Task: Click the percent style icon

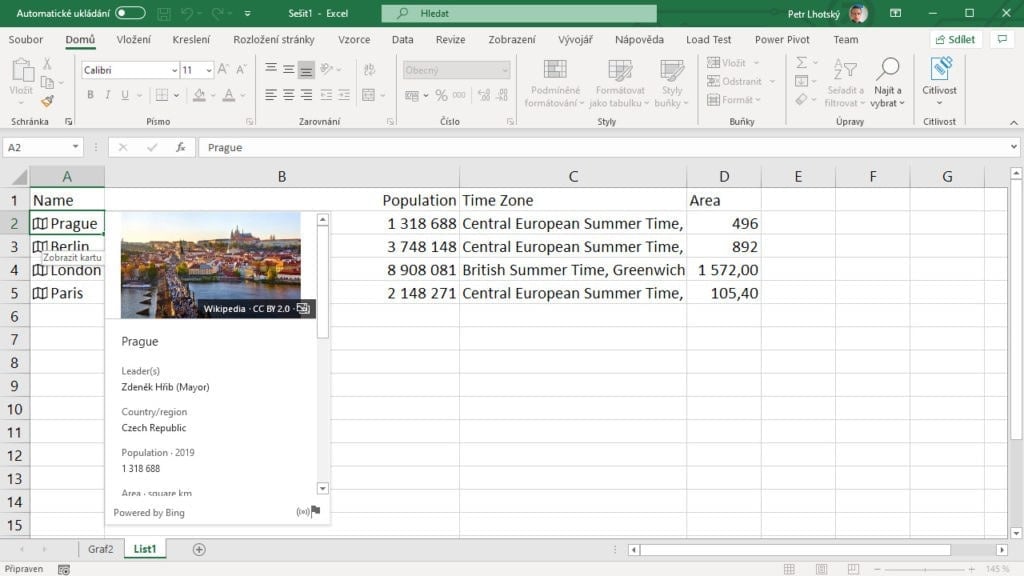Action: coord(429,95)
